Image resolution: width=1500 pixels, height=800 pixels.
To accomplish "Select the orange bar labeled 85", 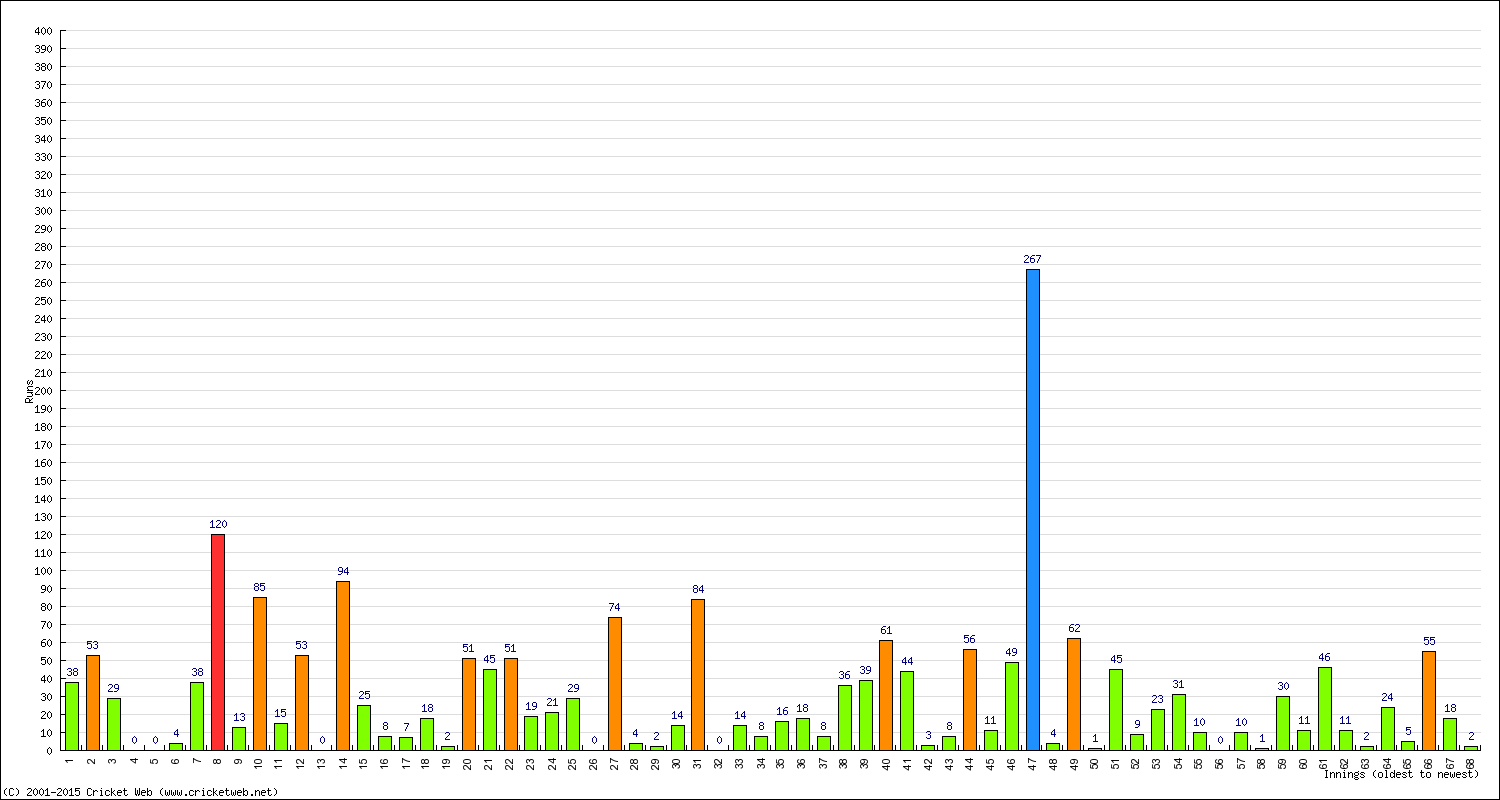I will pos(260,673).
